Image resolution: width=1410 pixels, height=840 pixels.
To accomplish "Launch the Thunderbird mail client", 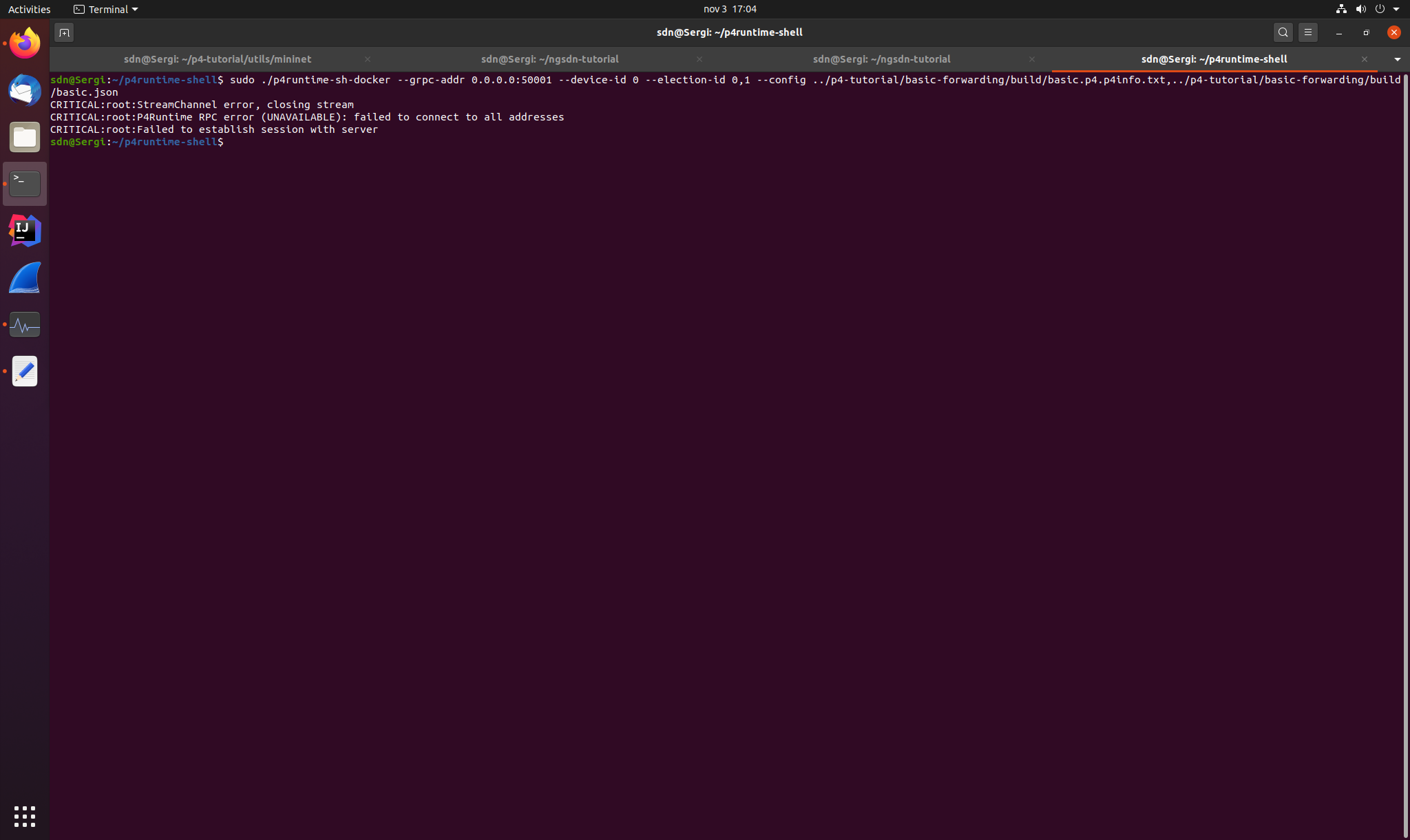I will coord(24,90).
